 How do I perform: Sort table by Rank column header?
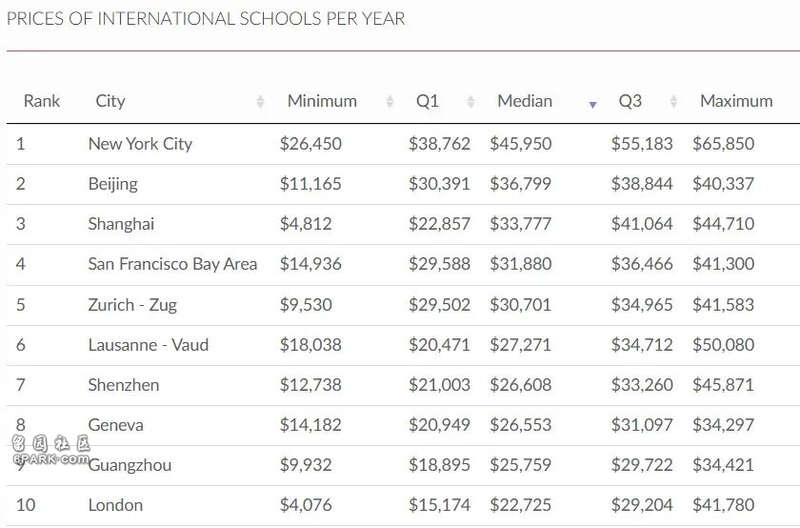click(42, 101)
